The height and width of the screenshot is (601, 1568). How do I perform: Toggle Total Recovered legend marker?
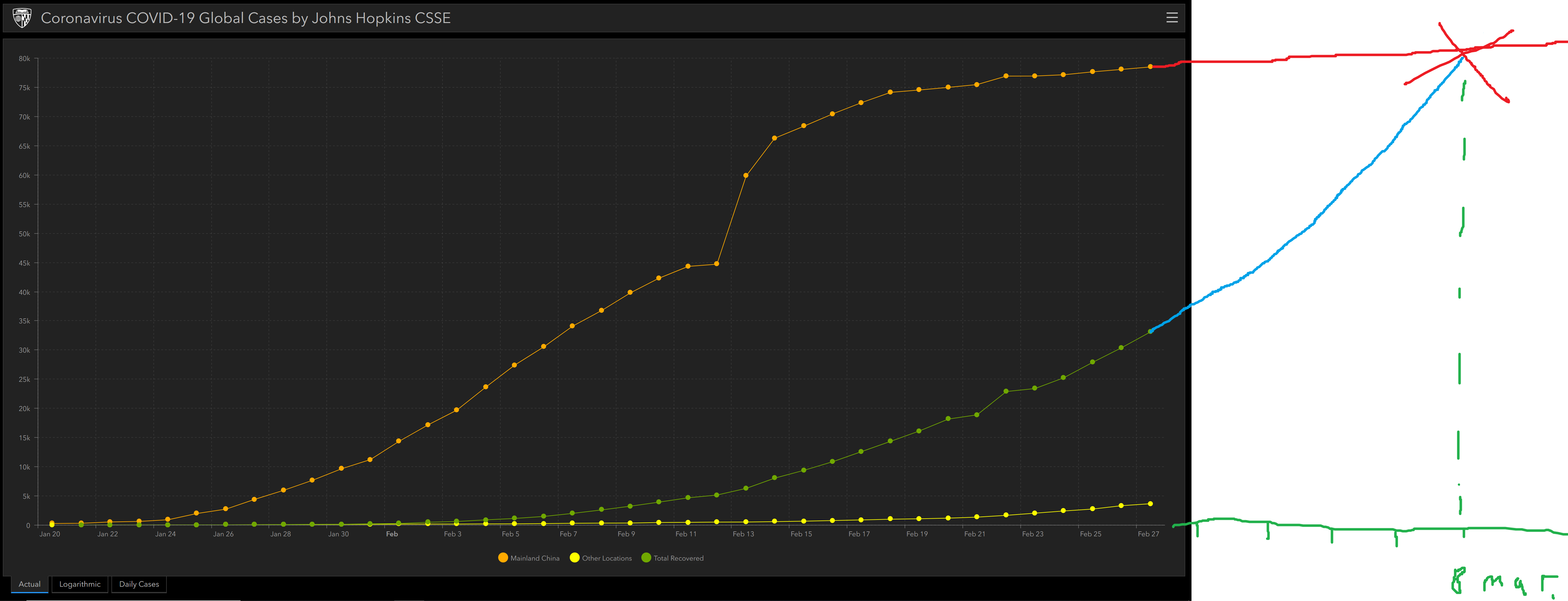pos(646,558)
